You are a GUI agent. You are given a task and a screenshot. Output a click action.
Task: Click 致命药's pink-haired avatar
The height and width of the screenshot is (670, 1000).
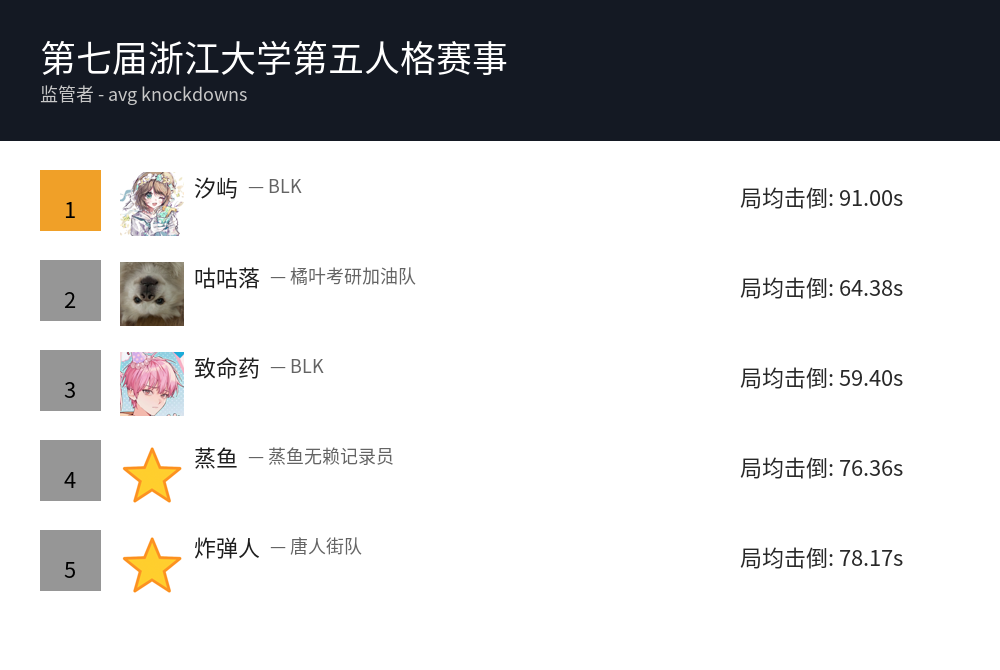(x=151, y=383)
